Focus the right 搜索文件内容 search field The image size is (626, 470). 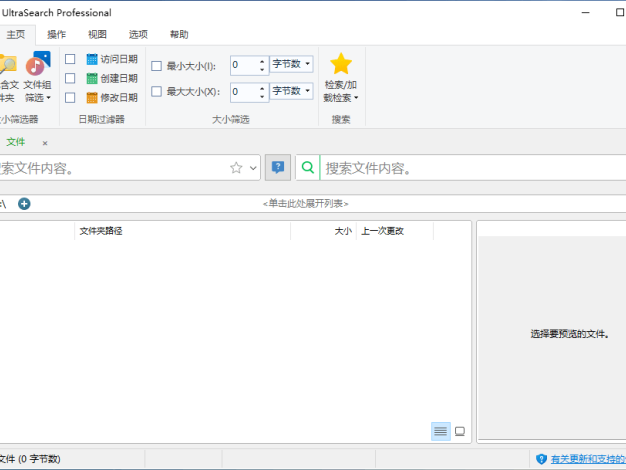pyautogui.click(x=473, y=168)
